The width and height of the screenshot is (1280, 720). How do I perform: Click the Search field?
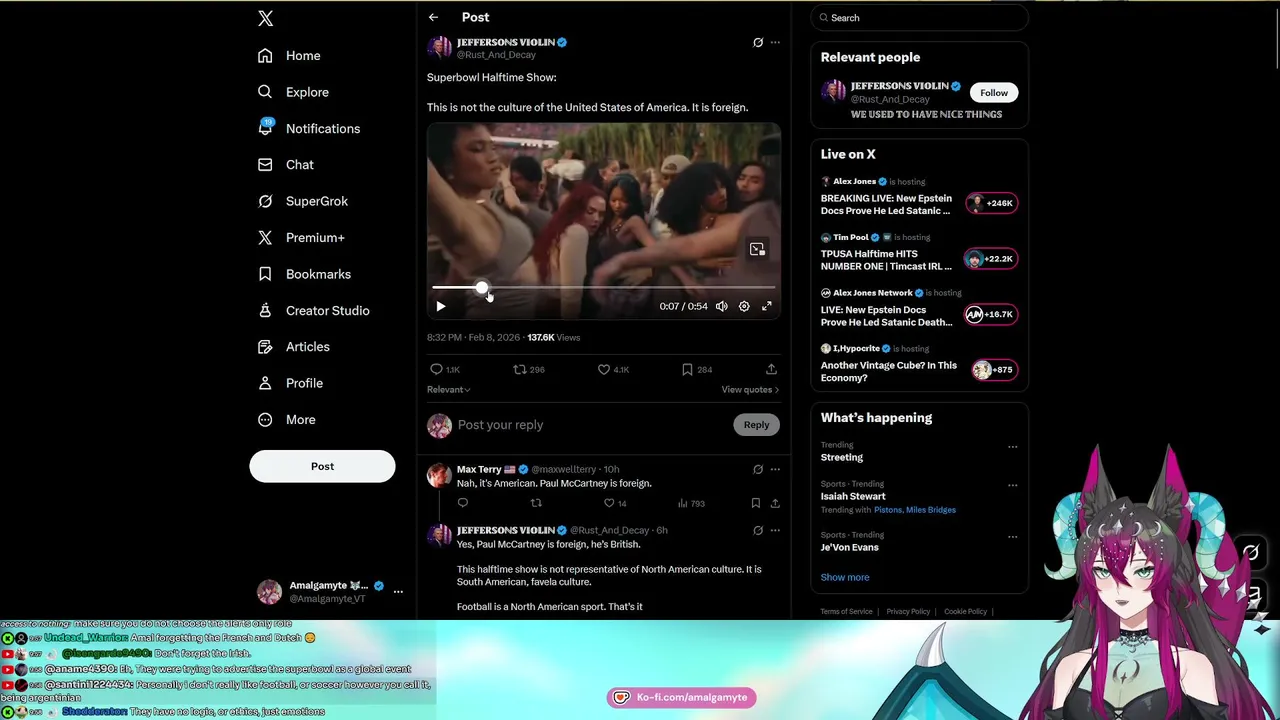920,18
